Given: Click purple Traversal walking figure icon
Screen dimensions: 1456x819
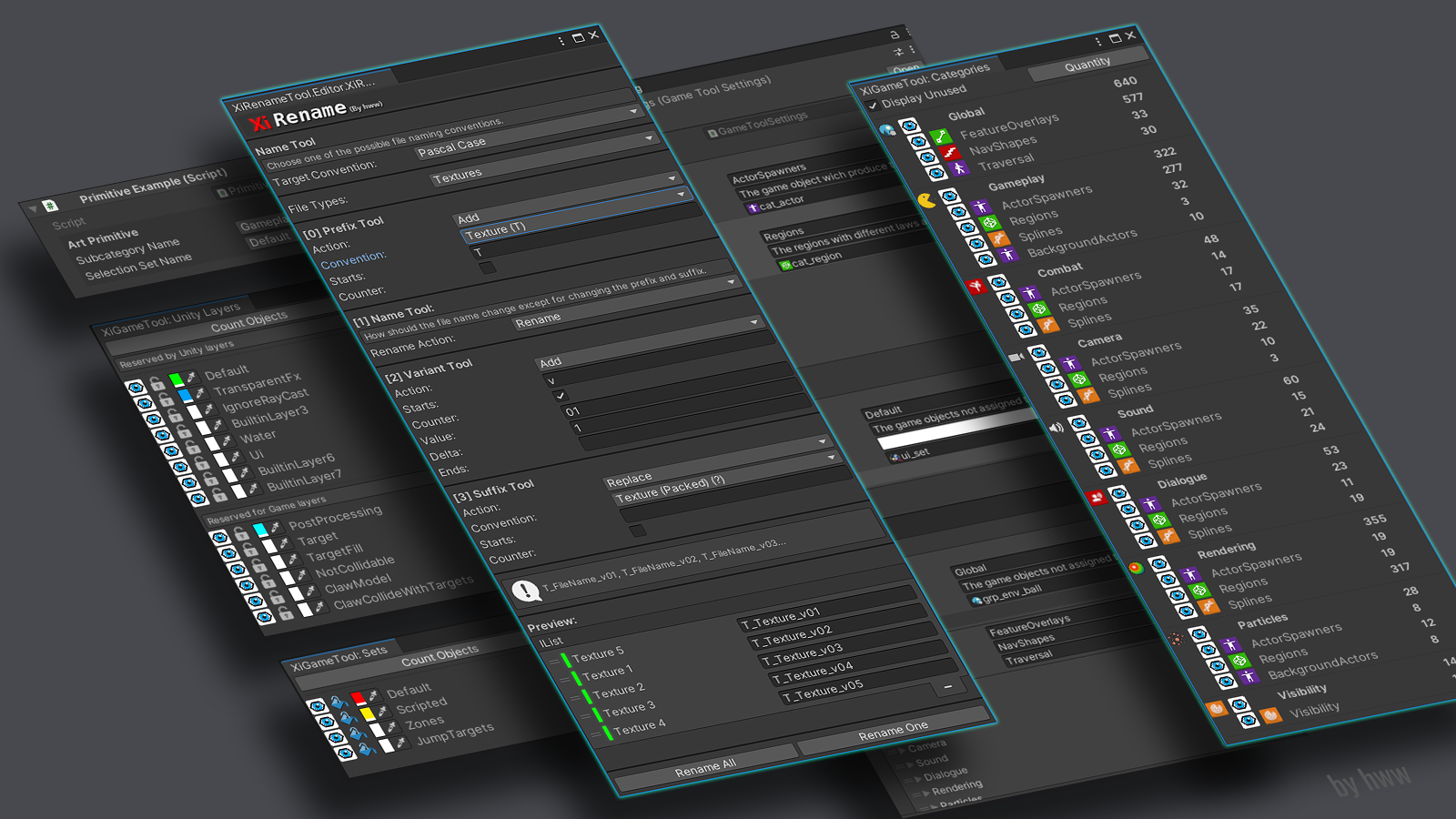Looking at the screenshot, I should (x=959, y=169).
